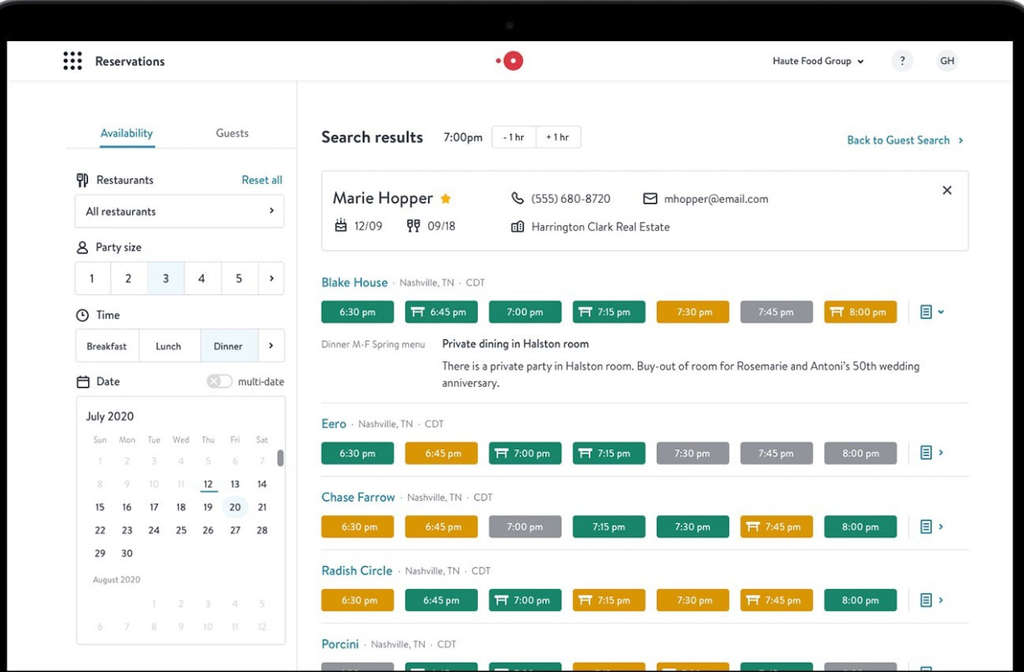Expand the All restaurants selector

click(179, 211)
